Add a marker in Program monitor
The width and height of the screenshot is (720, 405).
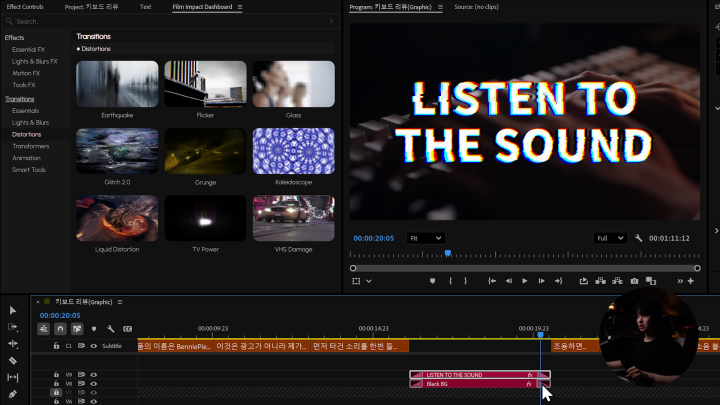pyautogui.click(x=433, y=281)
